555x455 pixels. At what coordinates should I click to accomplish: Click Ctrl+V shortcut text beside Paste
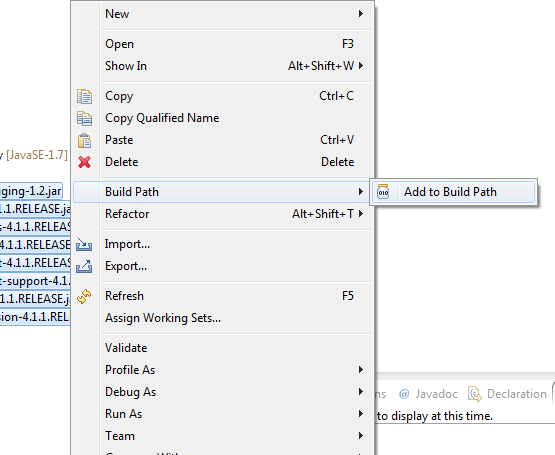coord(337,140)
